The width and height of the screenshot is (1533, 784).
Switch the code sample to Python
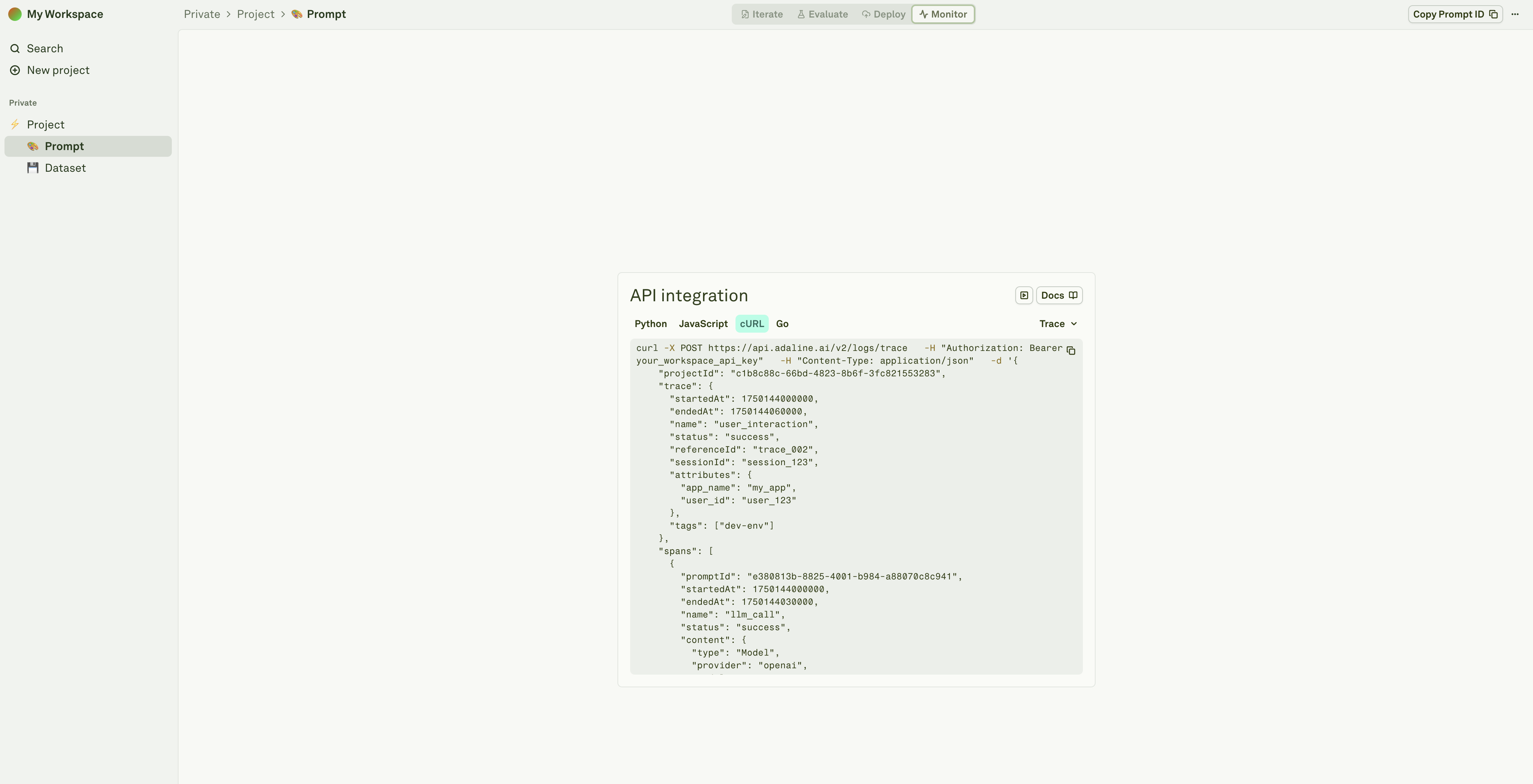pos(650,324)
